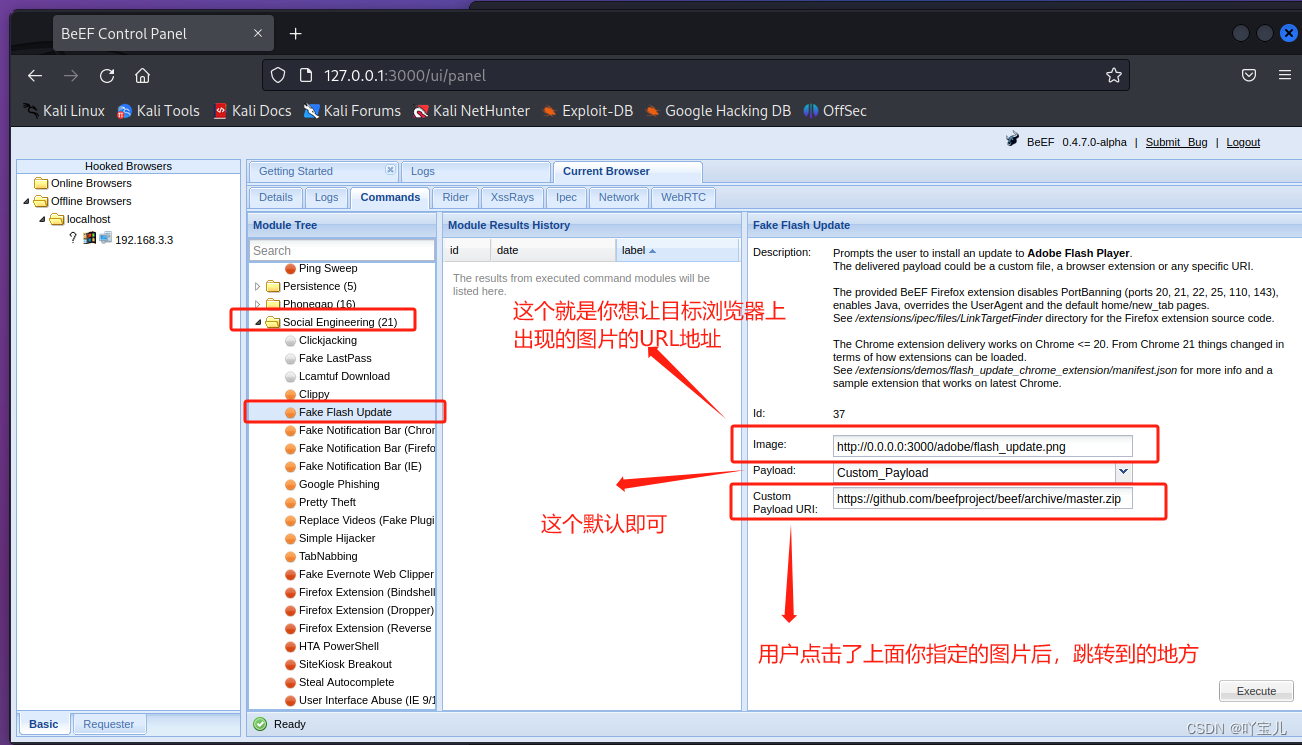Viewport: 1302px width, 745px height.
Task: Click the green Ready status icon
Action: [262, 723]
